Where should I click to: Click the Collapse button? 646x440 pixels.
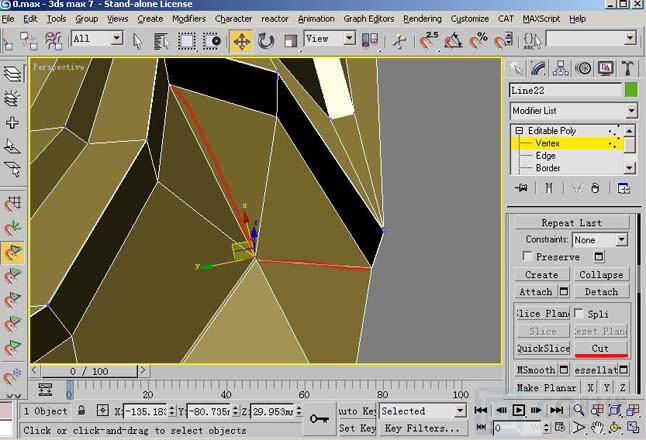tap(601, 275)
